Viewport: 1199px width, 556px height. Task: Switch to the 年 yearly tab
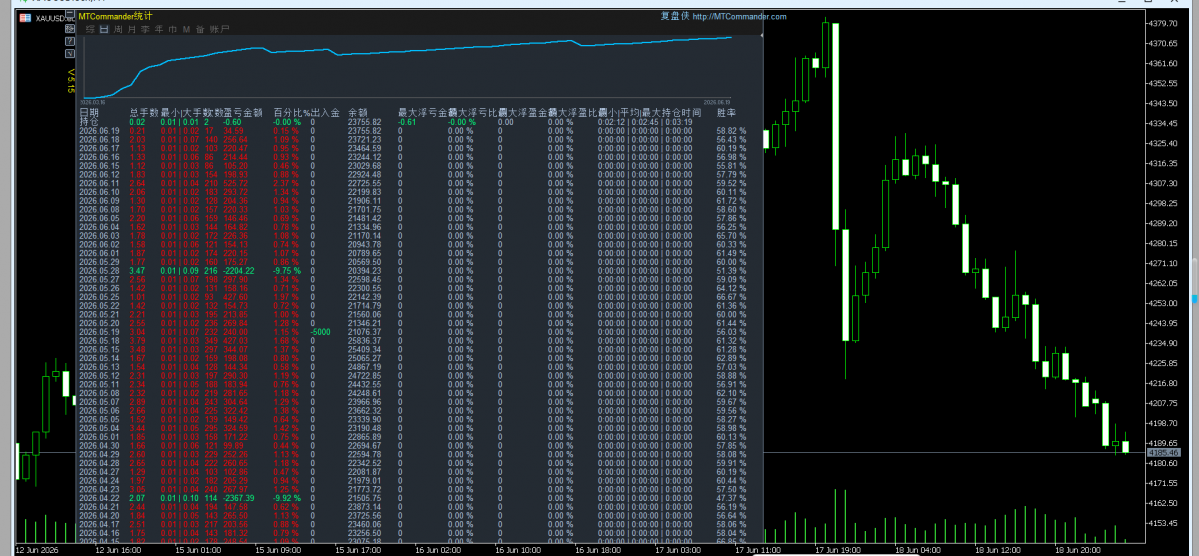(159, 29)
